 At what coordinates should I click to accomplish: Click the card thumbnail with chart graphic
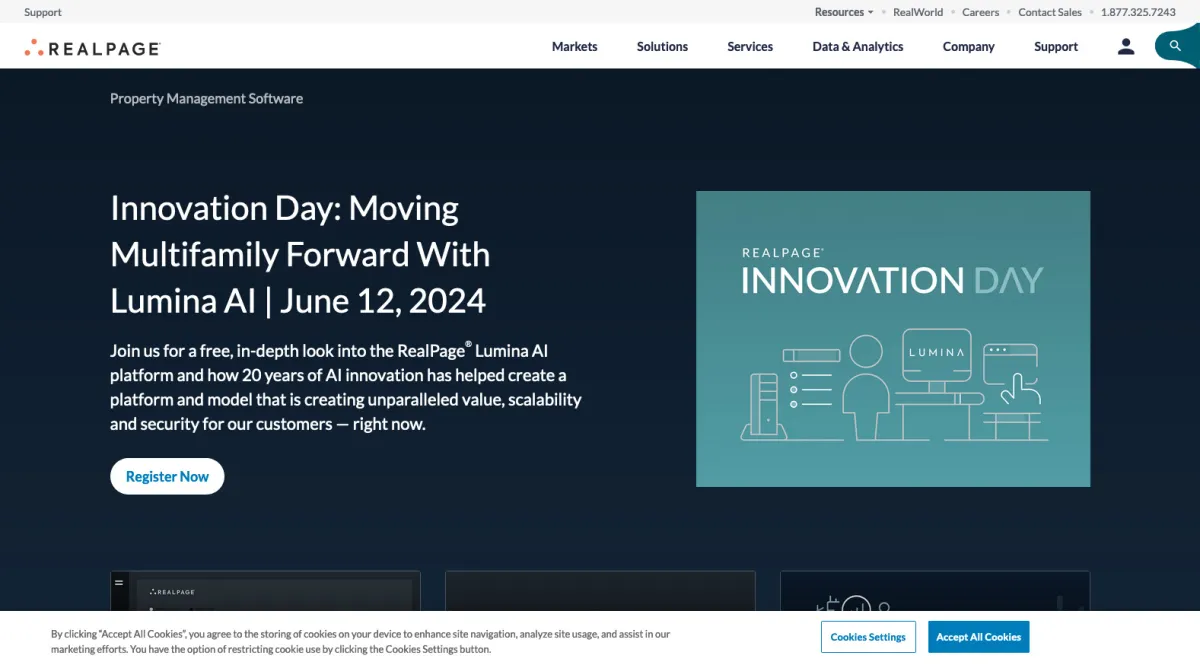[935, 591]
